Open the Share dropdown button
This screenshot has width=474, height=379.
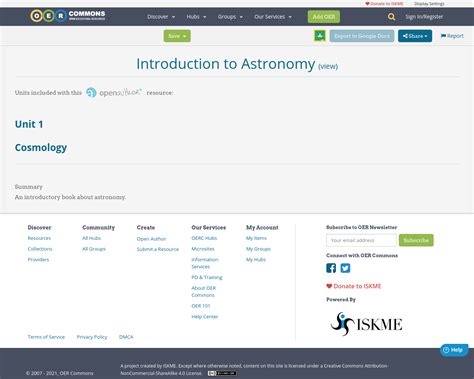click(x=415, y=36)
